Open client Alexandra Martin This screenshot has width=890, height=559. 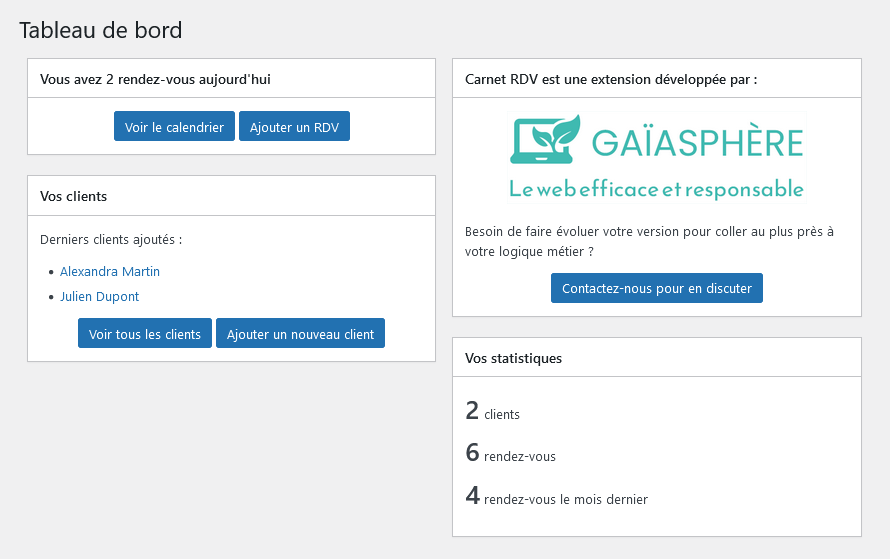coord(110,271)
